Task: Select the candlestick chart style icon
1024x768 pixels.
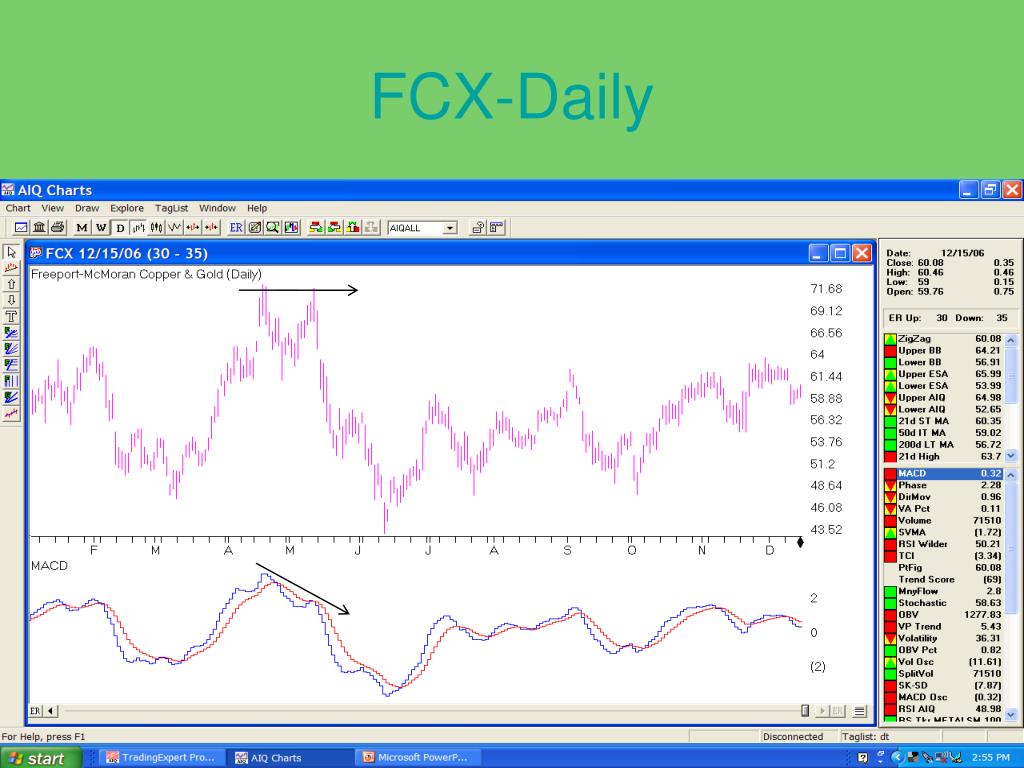Action: click(156, 227)
